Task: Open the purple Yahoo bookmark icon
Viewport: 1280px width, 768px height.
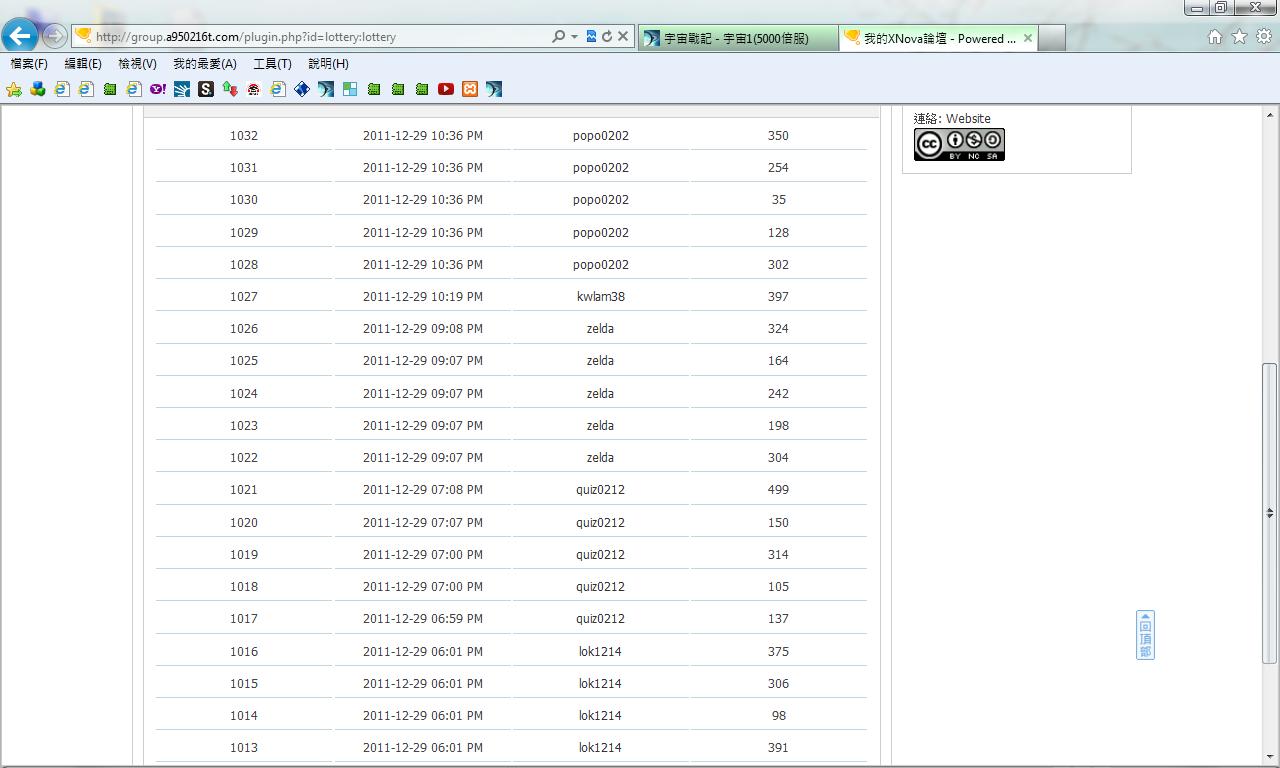Action: 158,89
